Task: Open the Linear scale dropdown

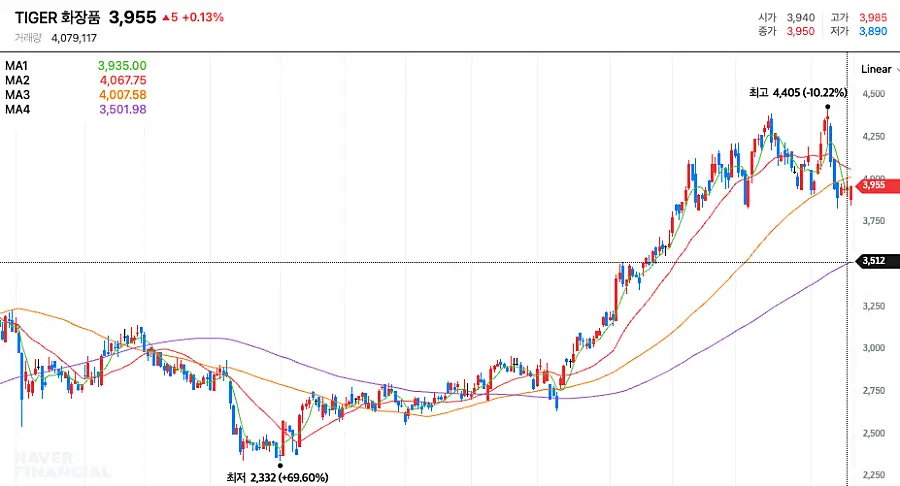Action: pyautogui.click(x=880, y=69)
